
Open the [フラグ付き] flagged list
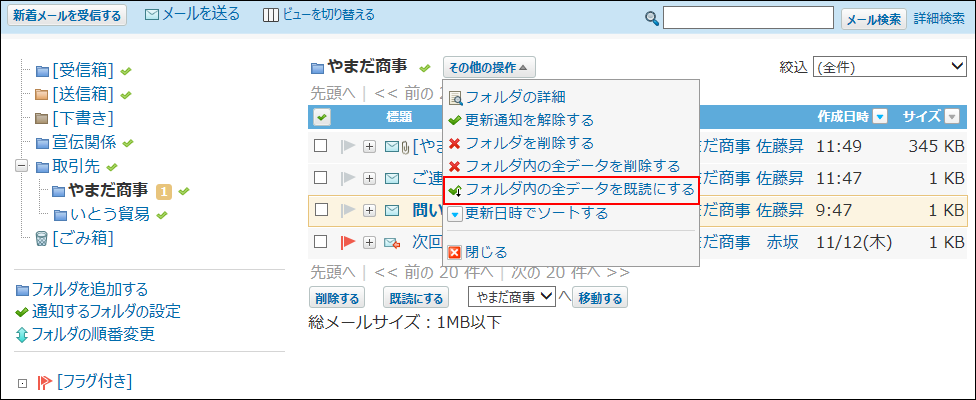click(94, 381)
